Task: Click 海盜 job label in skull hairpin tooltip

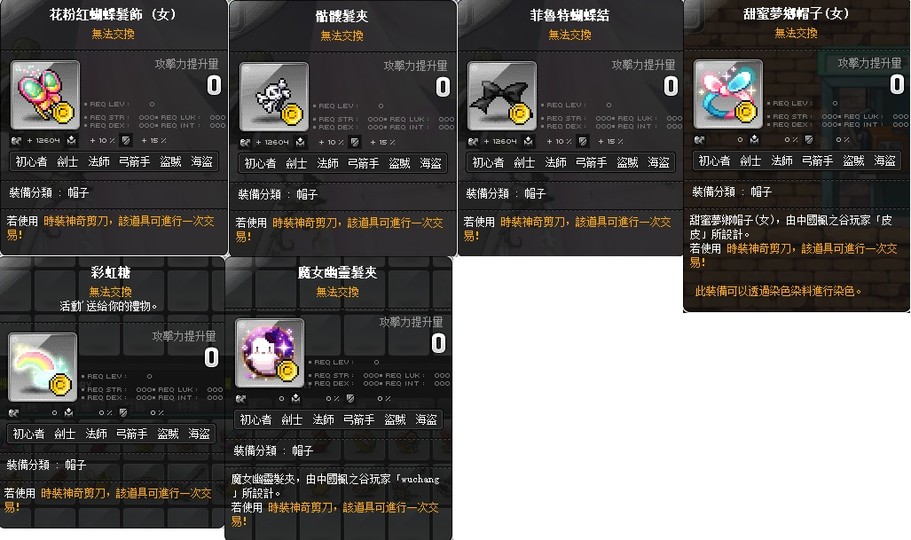Action: 431,163
